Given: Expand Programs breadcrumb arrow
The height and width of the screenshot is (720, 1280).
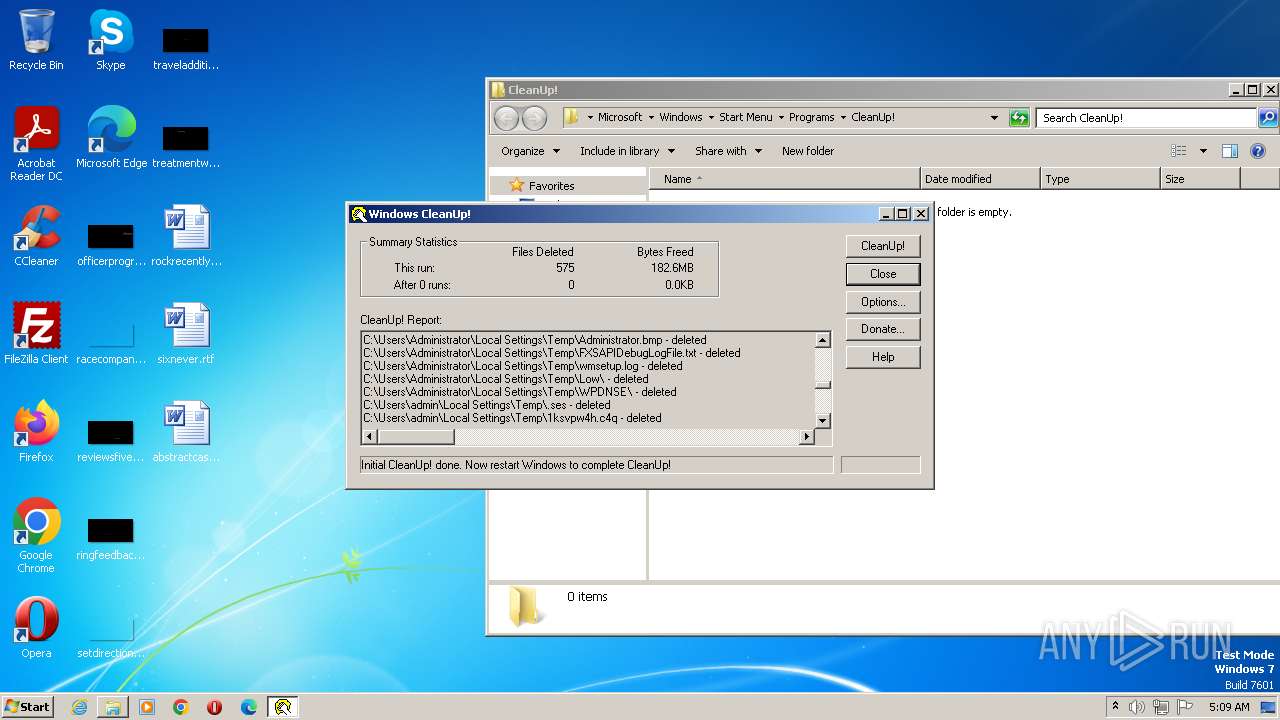Looking at the screenshot, I should point(842,117).
